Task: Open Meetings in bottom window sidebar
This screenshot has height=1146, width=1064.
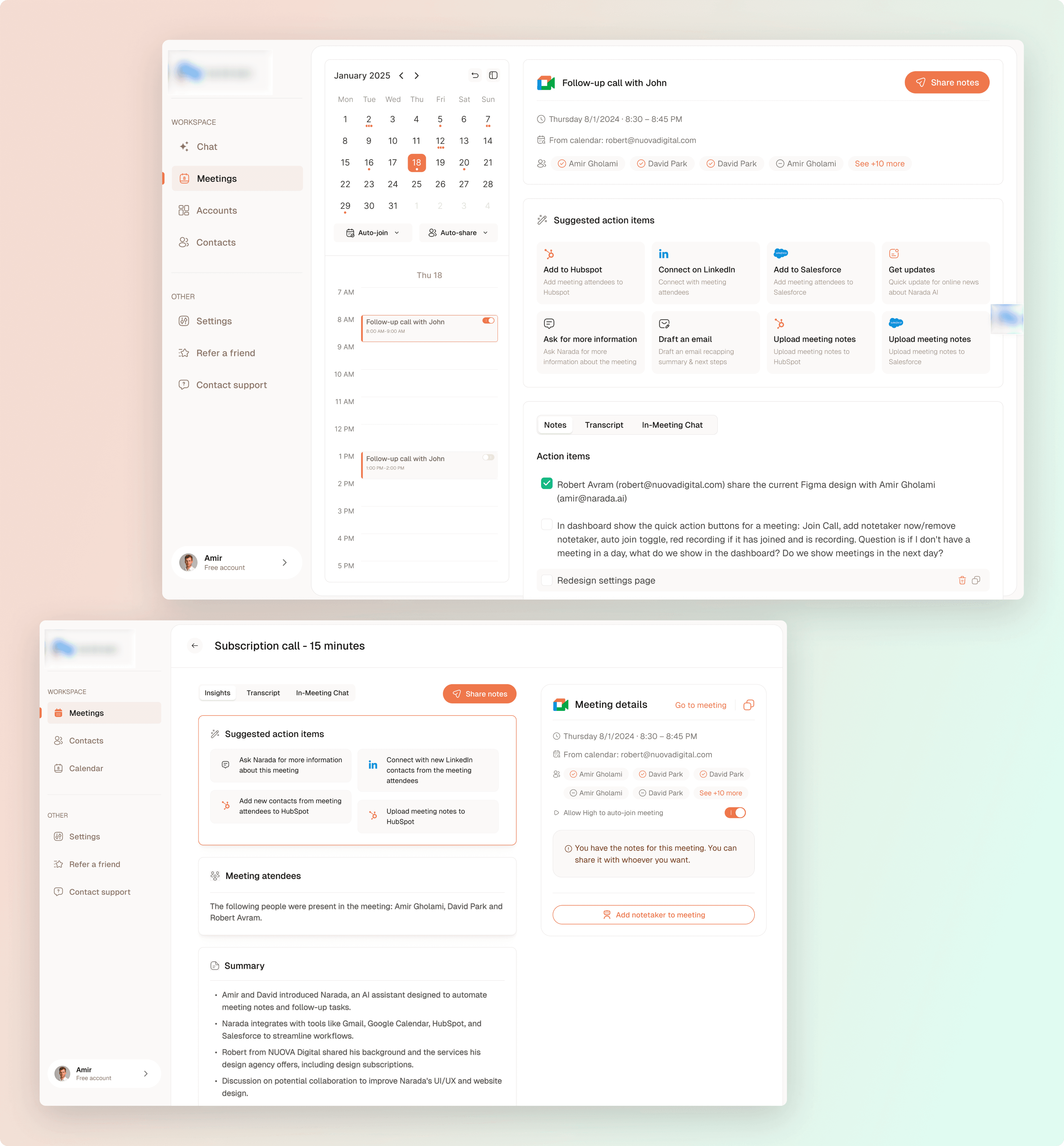Action: 104,713
